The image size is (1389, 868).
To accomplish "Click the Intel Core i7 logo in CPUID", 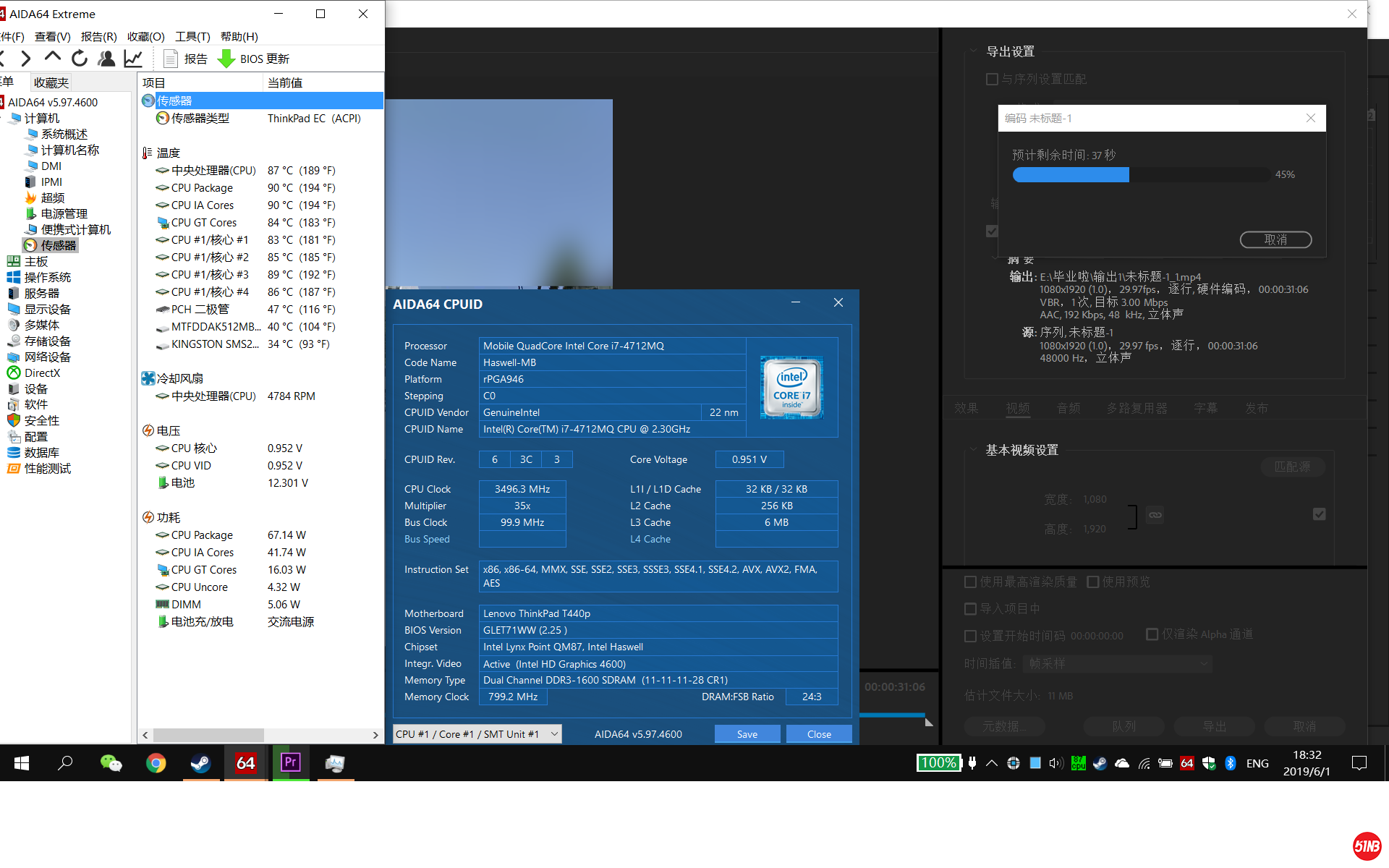I will (x=792, y=388).
